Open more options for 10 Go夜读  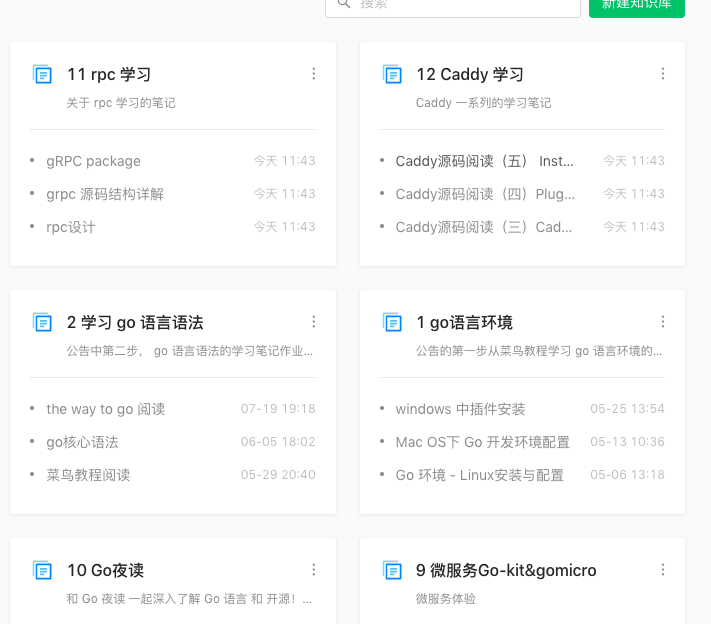(x=313, y=570)
